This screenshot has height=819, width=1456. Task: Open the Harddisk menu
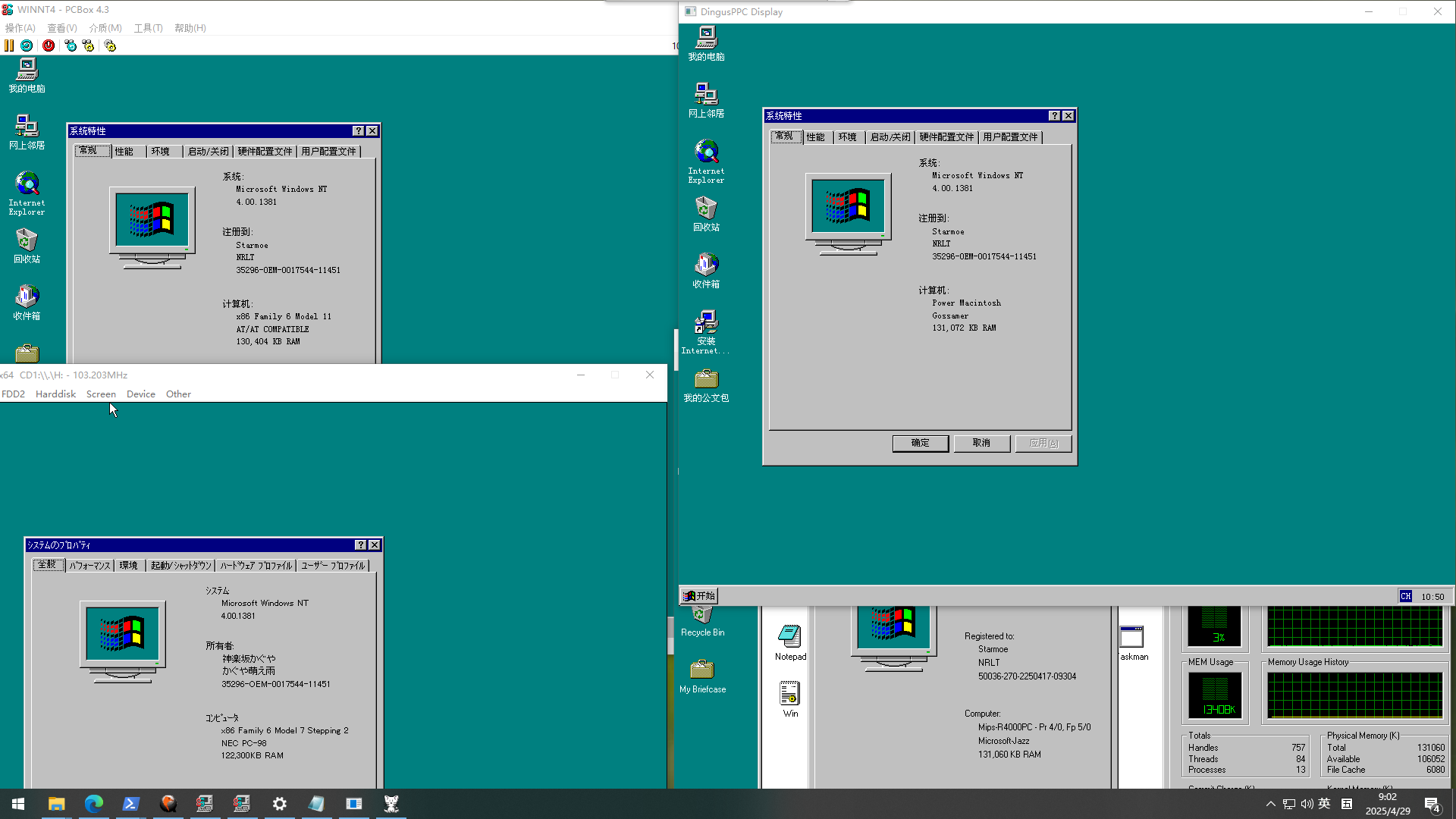55,394
